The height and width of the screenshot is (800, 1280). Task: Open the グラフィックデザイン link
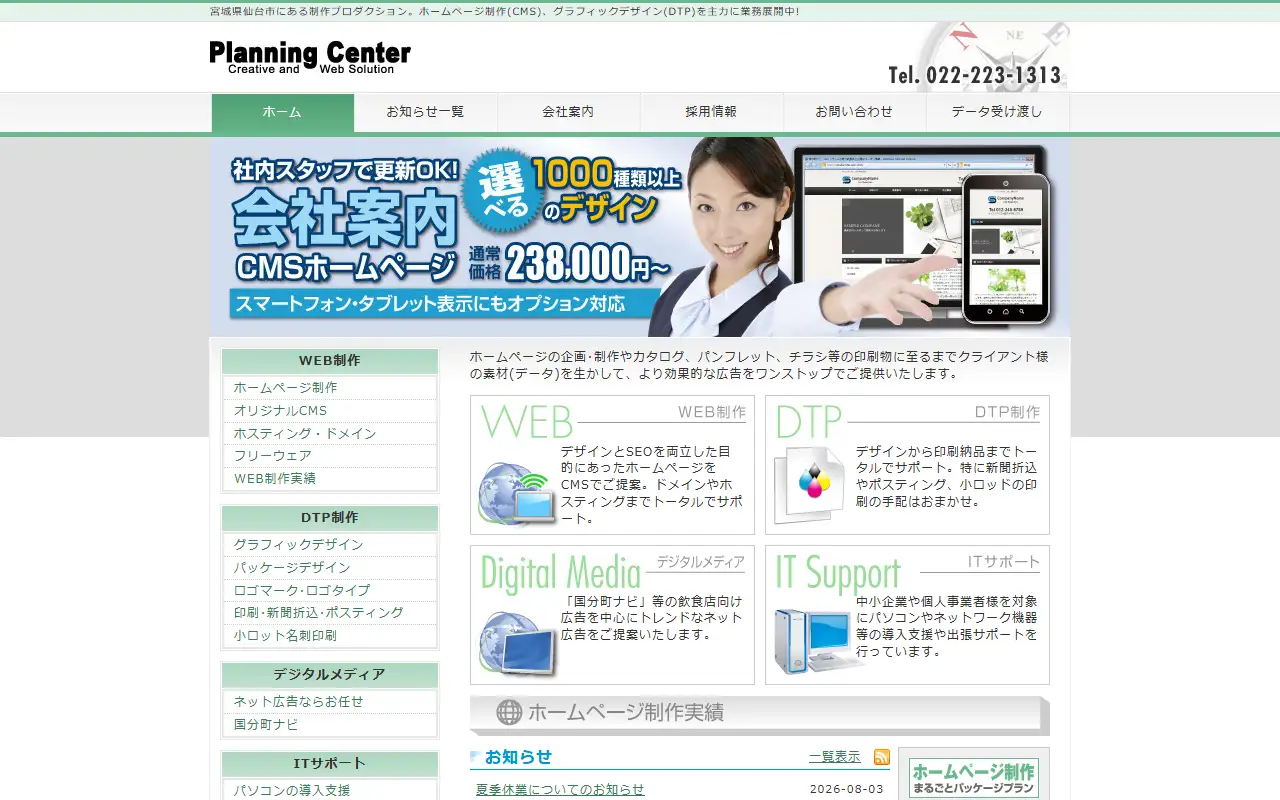coord(330,545)
